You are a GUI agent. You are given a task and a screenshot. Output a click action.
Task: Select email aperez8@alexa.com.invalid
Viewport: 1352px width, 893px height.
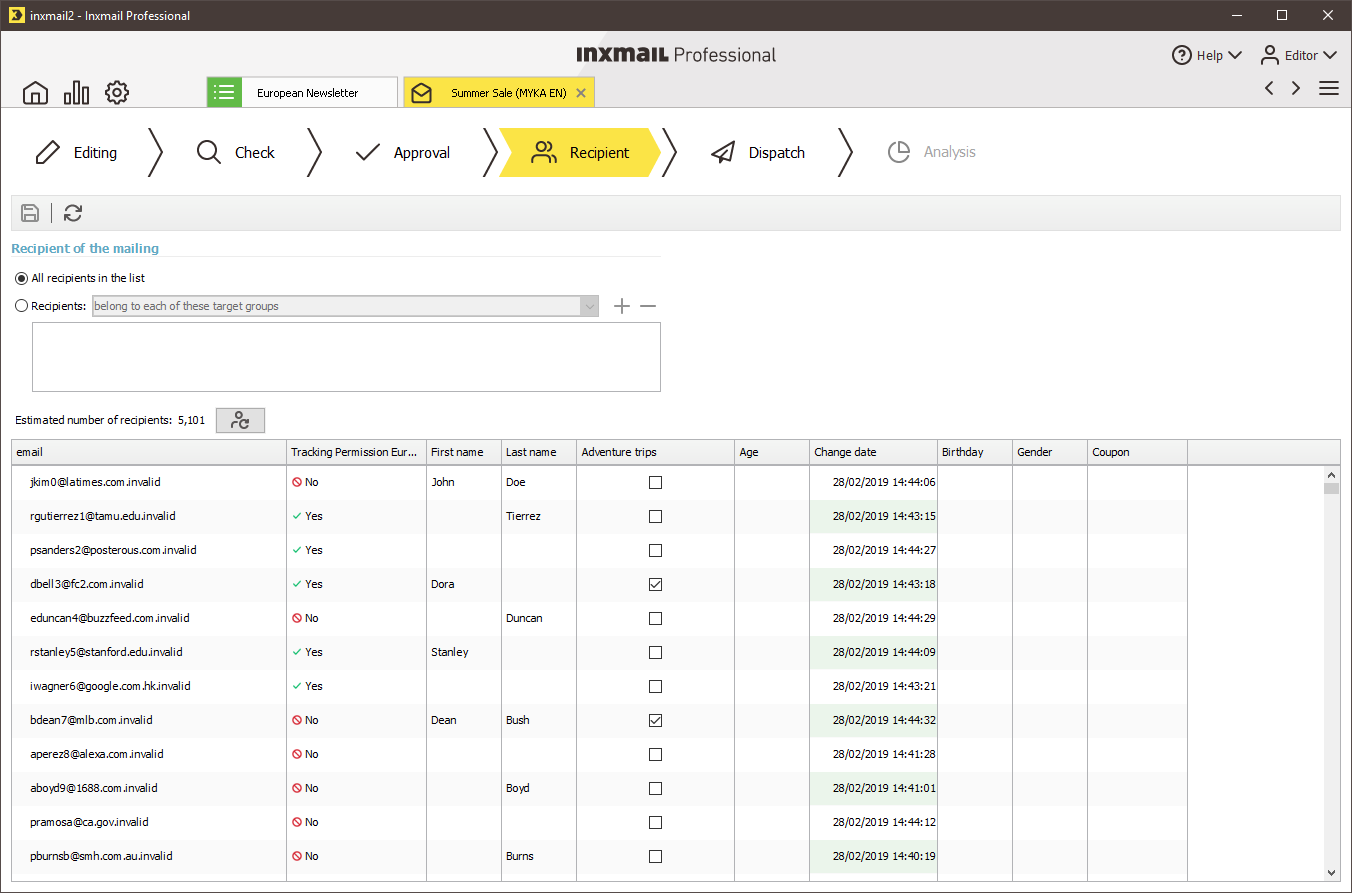tap(97, 754)
